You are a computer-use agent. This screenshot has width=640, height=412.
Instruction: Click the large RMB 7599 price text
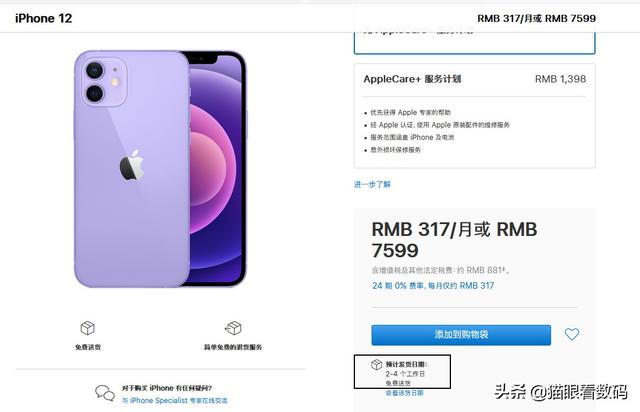pyautogui.click(x=454, y=240)
